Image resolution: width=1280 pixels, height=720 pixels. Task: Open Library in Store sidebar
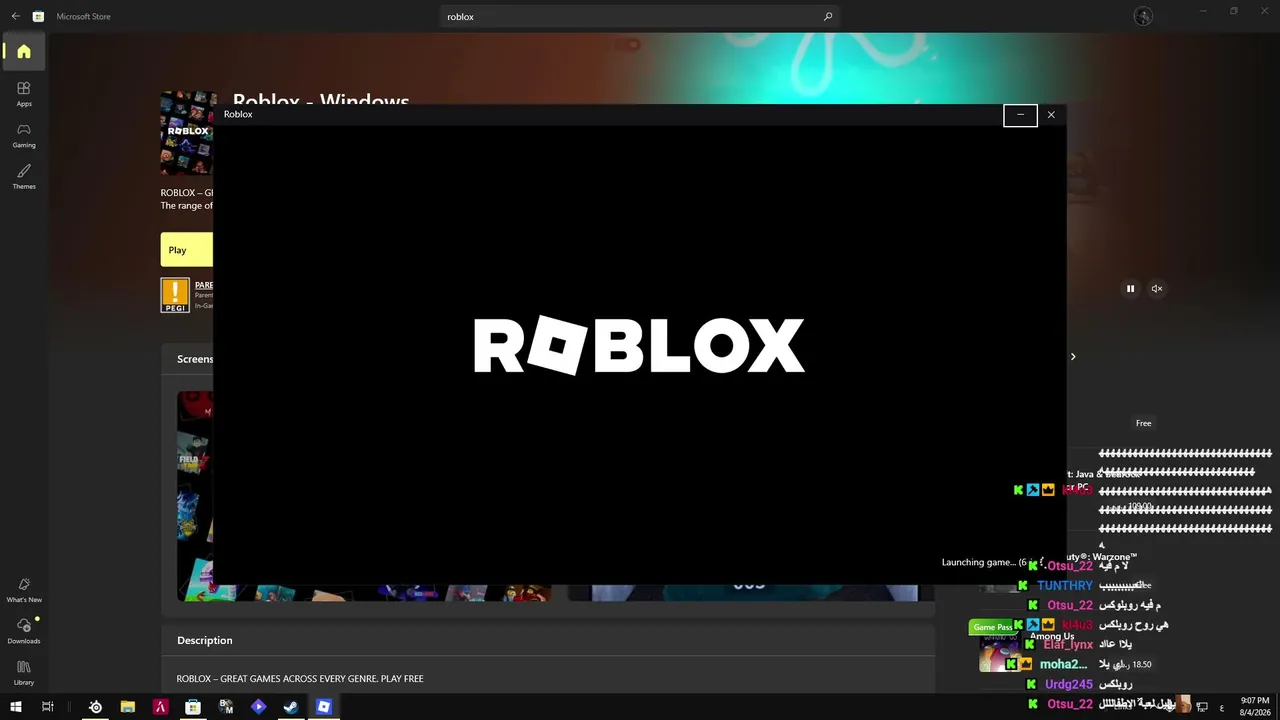[24, 673]
